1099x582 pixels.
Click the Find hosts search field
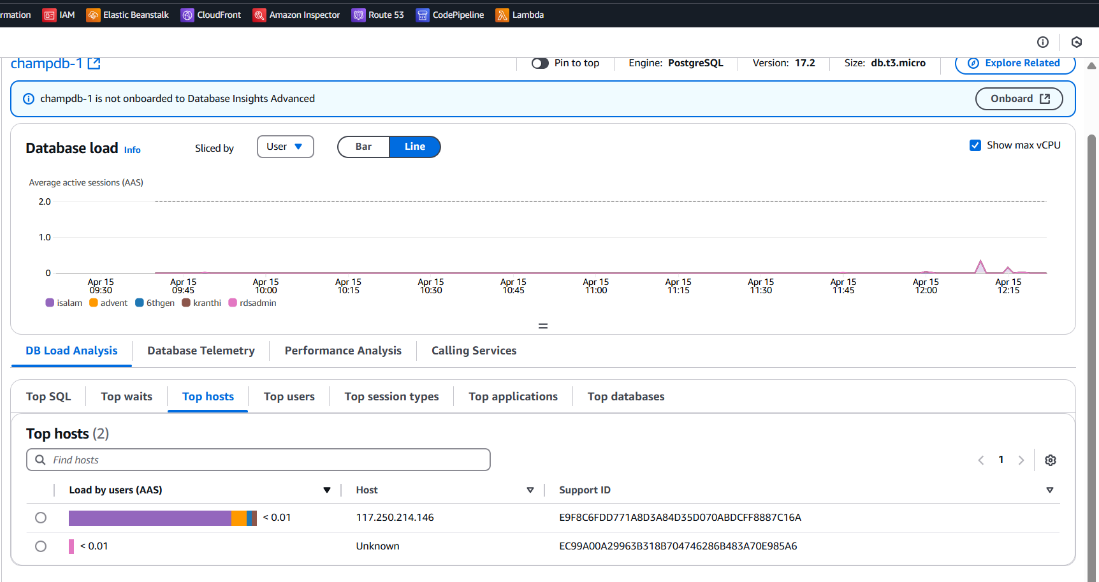tap(258, 460)
